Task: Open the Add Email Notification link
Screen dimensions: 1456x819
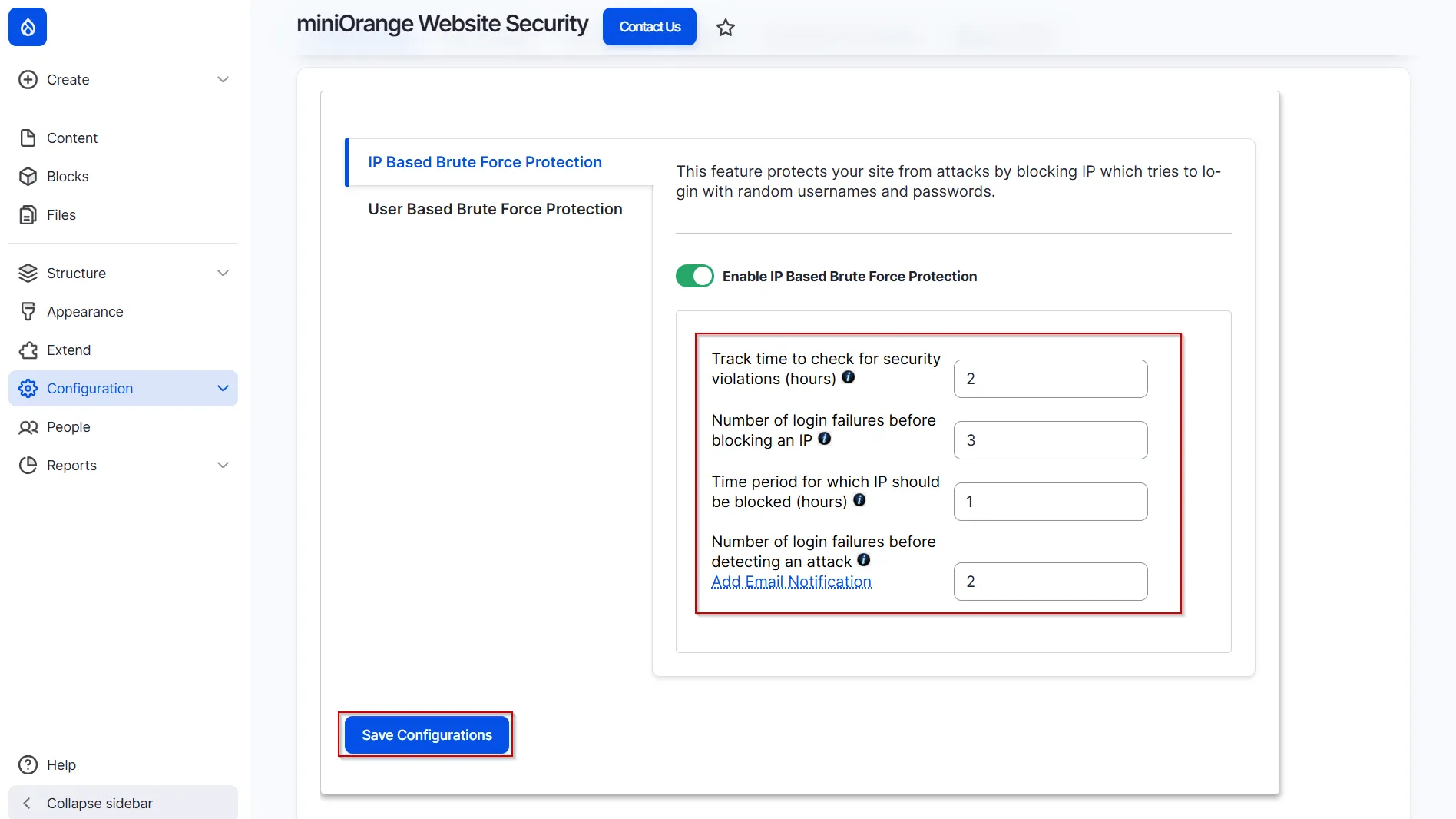Action: point(791,582)
